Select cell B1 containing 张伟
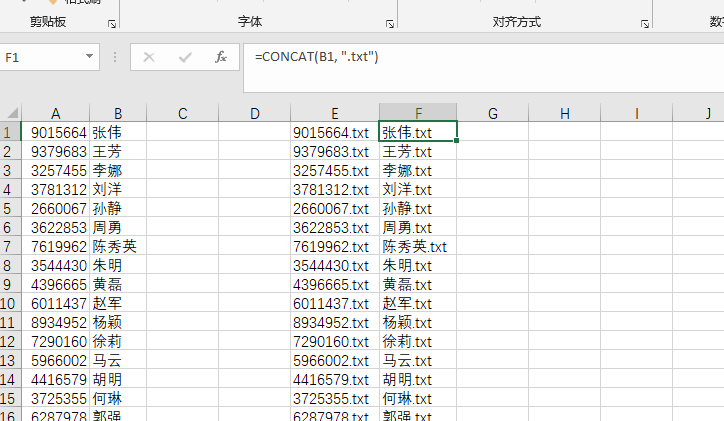The image size is (724, 421). coord(118,132)
